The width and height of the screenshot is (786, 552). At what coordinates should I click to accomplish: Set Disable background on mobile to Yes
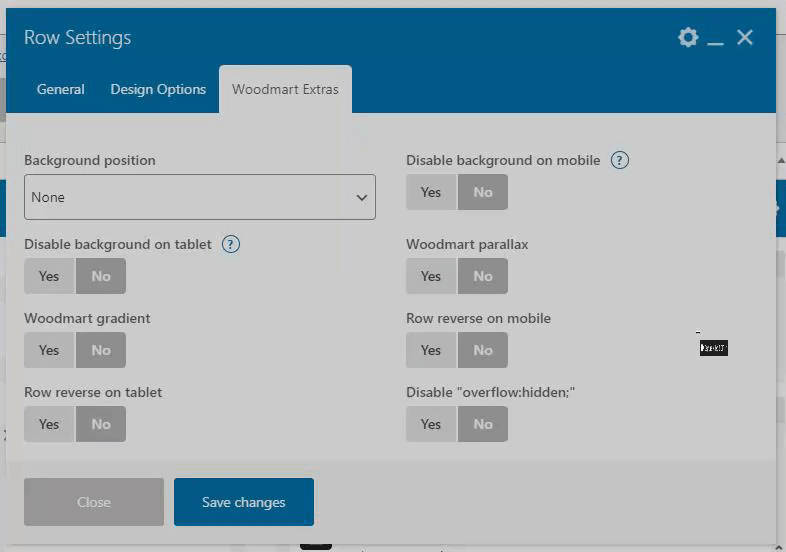coord(431,192)
